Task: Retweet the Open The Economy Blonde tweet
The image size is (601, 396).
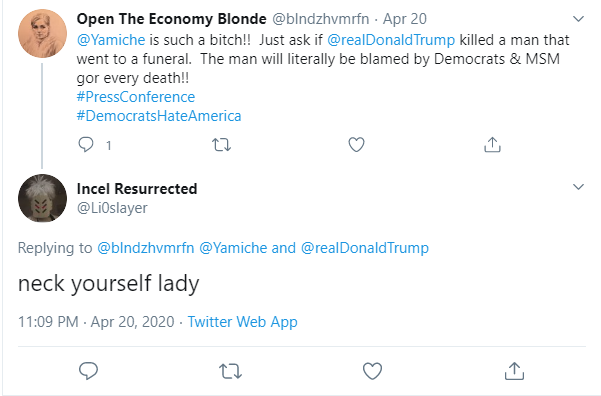Action: tap(222, 145)
